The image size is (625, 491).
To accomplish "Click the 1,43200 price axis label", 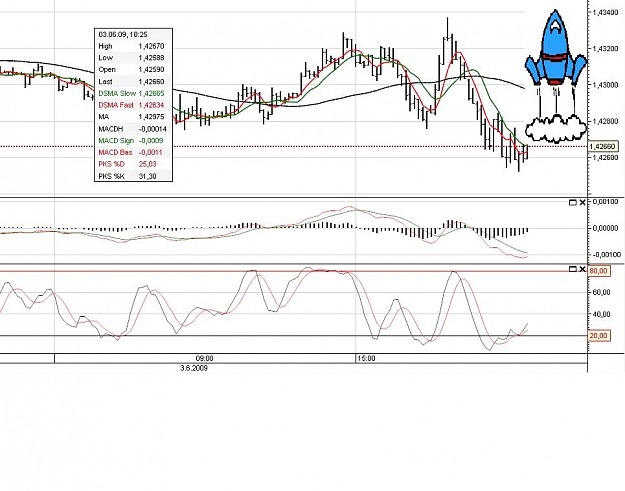I will (x=606, y=49).
